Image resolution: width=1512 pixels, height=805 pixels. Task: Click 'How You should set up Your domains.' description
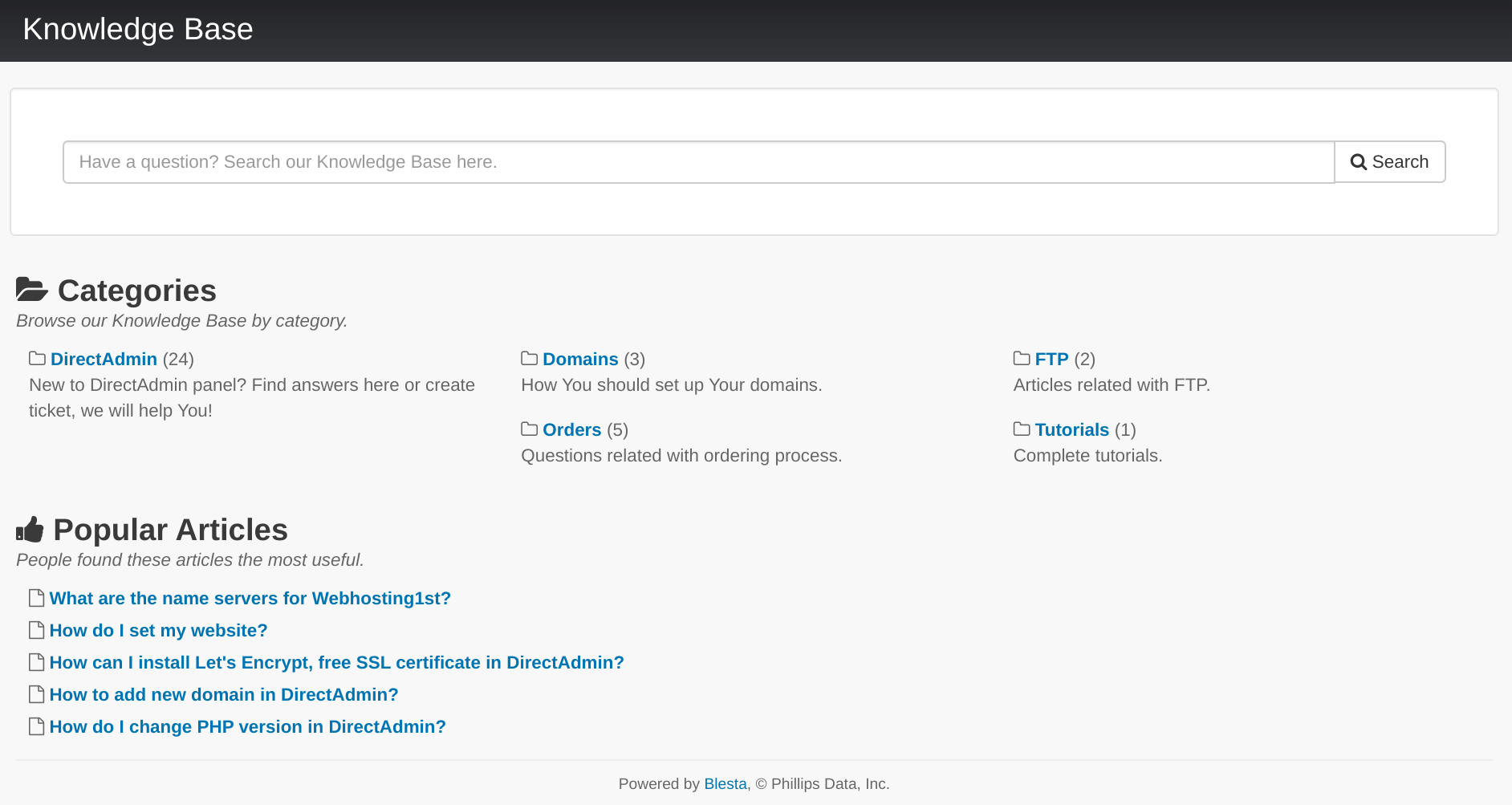click(x=672, y=384)
